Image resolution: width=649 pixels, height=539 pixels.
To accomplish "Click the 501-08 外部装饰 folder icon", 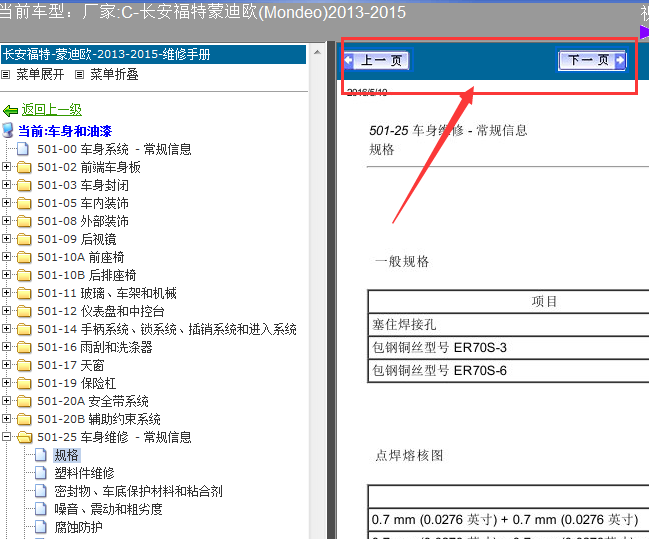I will [x=24, y=221].
